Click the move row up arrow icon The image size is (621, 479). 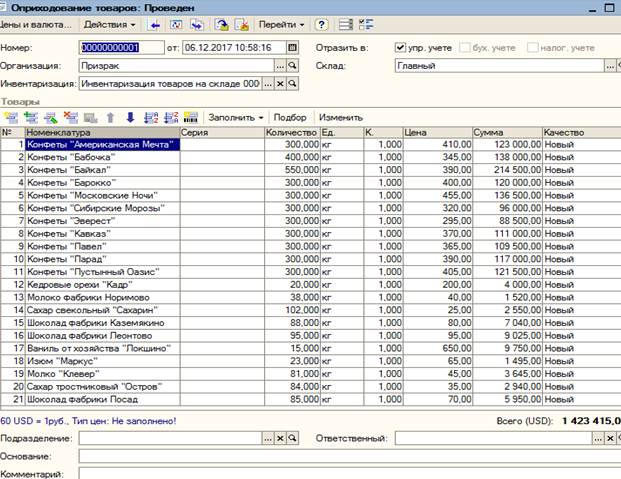[x=110, y=117]
